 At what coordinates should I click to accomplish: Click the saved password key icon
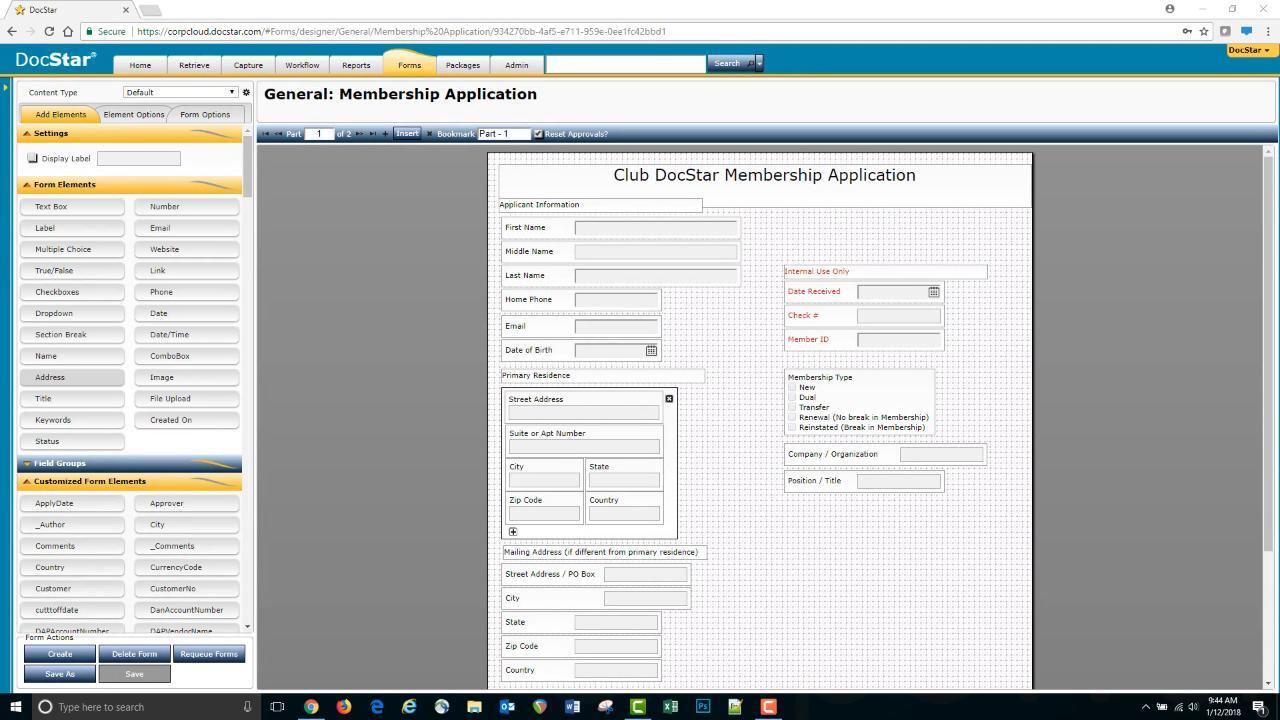point(1187,31)
